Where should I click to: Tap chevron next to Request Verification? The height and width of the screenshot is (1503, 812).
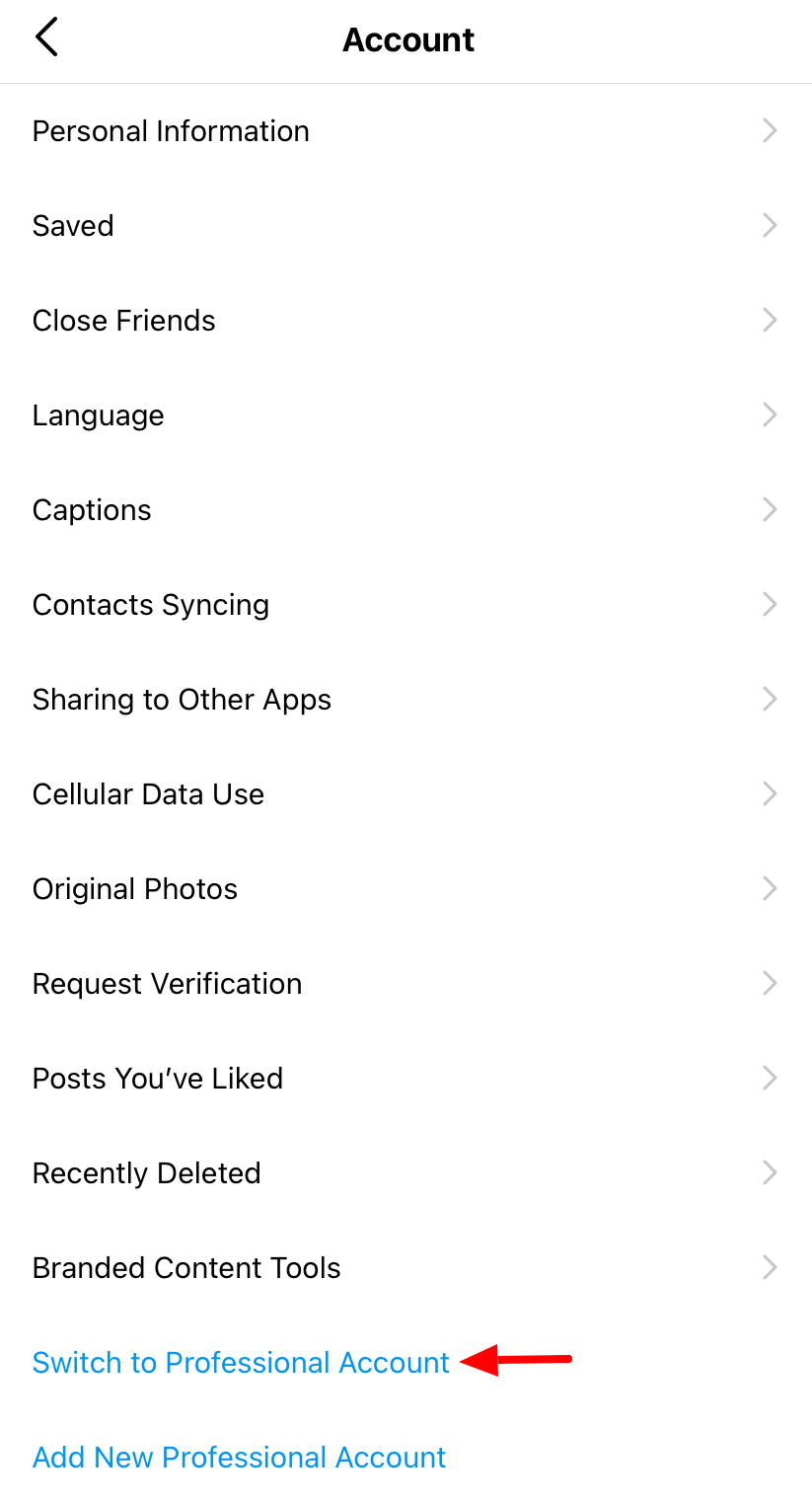(x=771, y=984)
